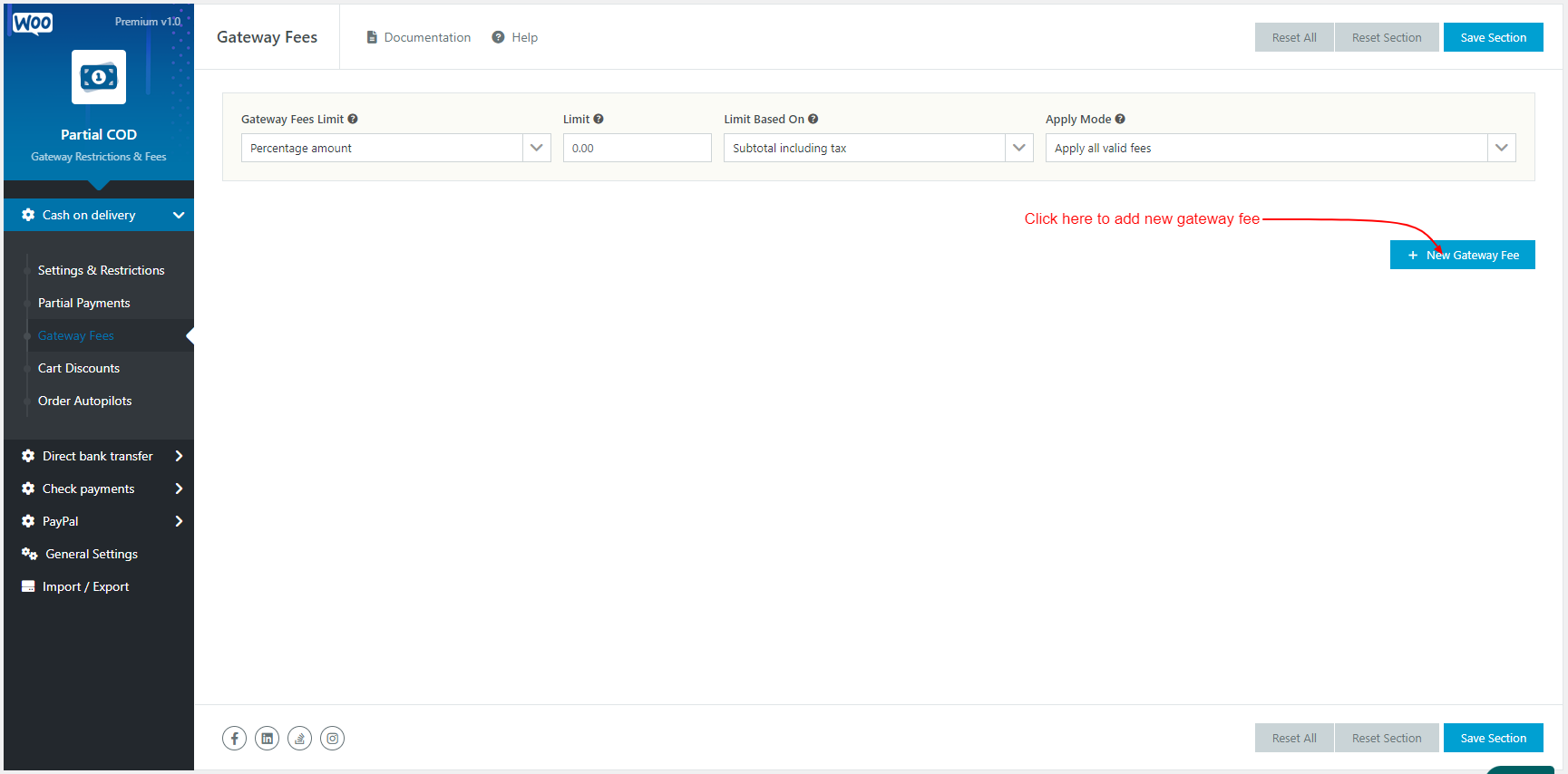Click bottom Reset All button

(x=1294, y=738)
